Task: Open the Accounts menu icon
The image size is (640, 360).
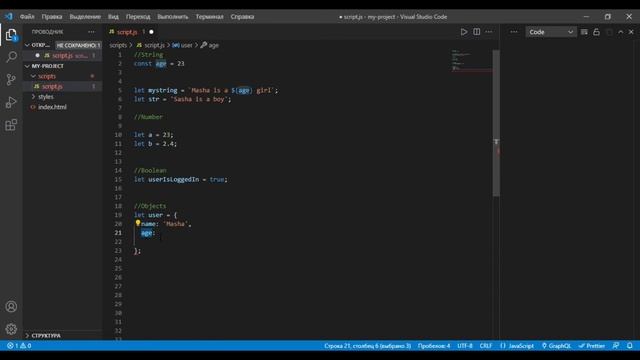Action: click(x=11, y=307)
